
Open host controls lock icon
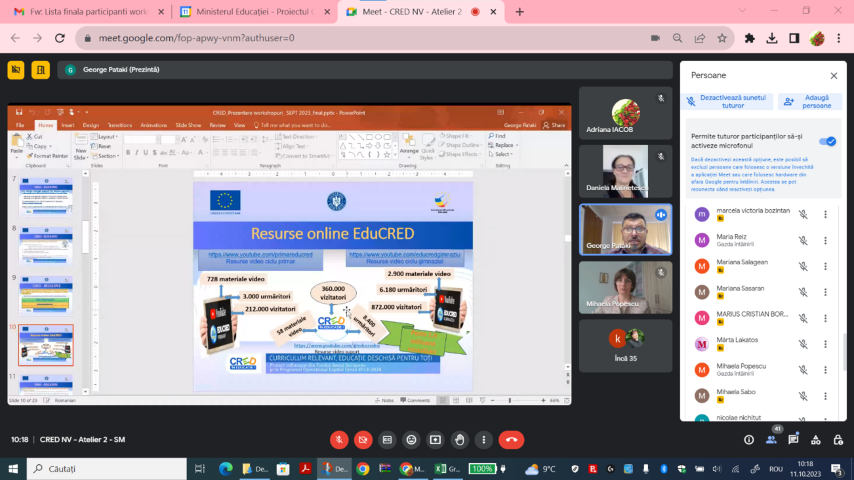(837, 439)
